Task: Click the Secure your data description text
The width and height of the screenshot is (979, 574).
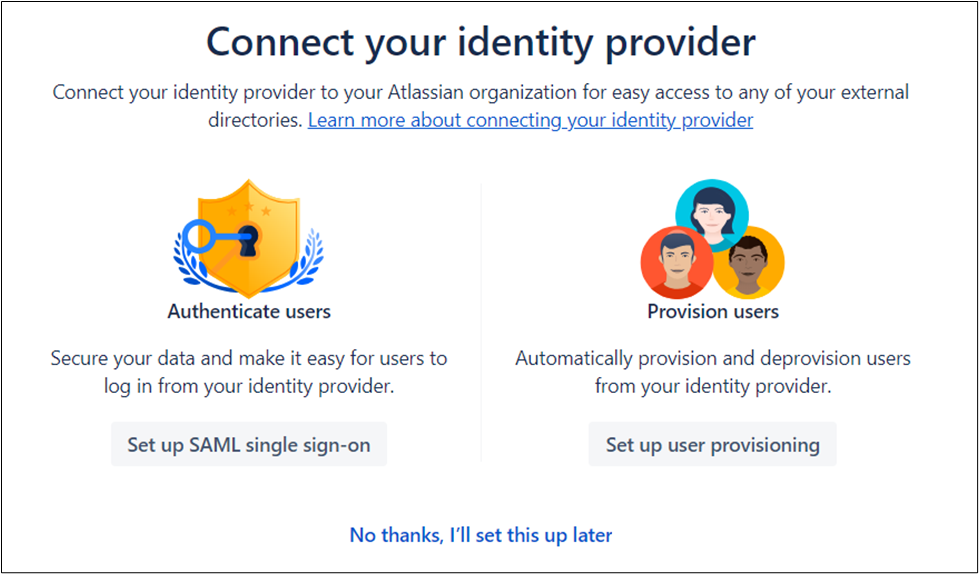Action: point(249,371)
